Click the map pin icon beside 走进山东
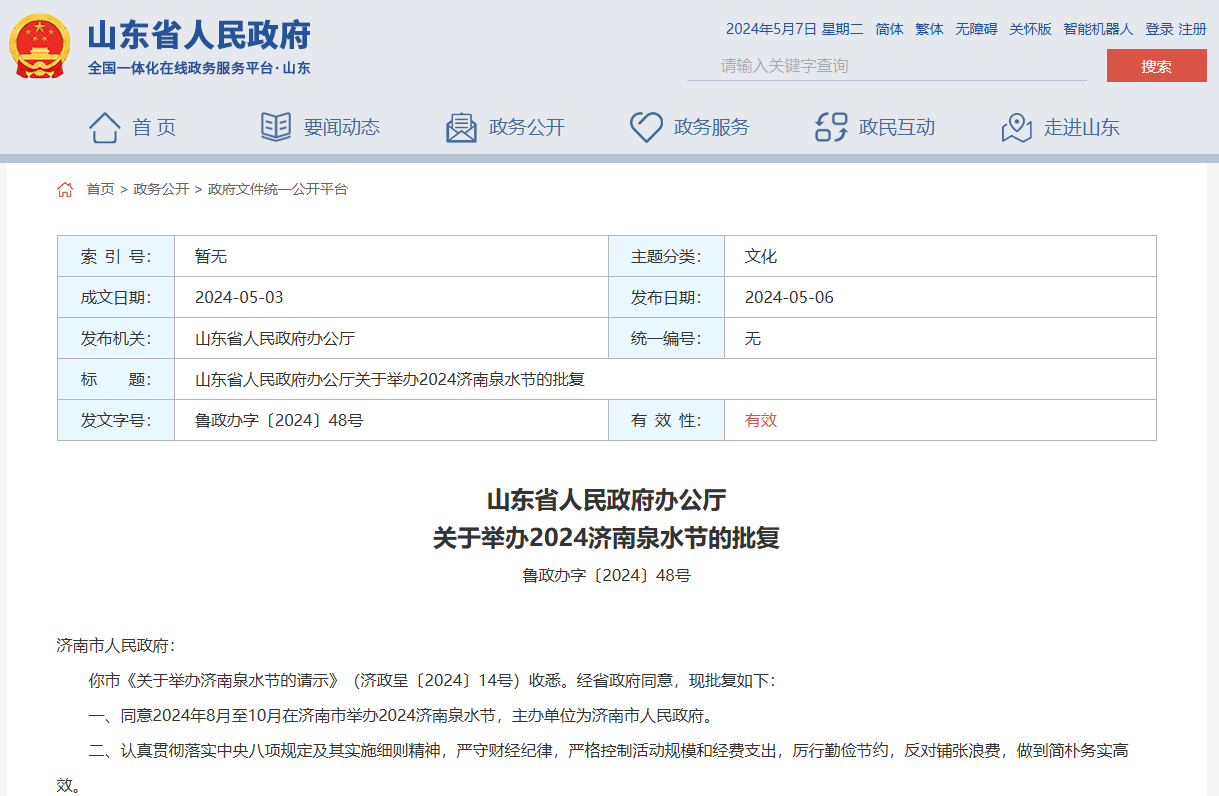The image size is (1219, 796). pyautogui.click(x=1016, y=128)
